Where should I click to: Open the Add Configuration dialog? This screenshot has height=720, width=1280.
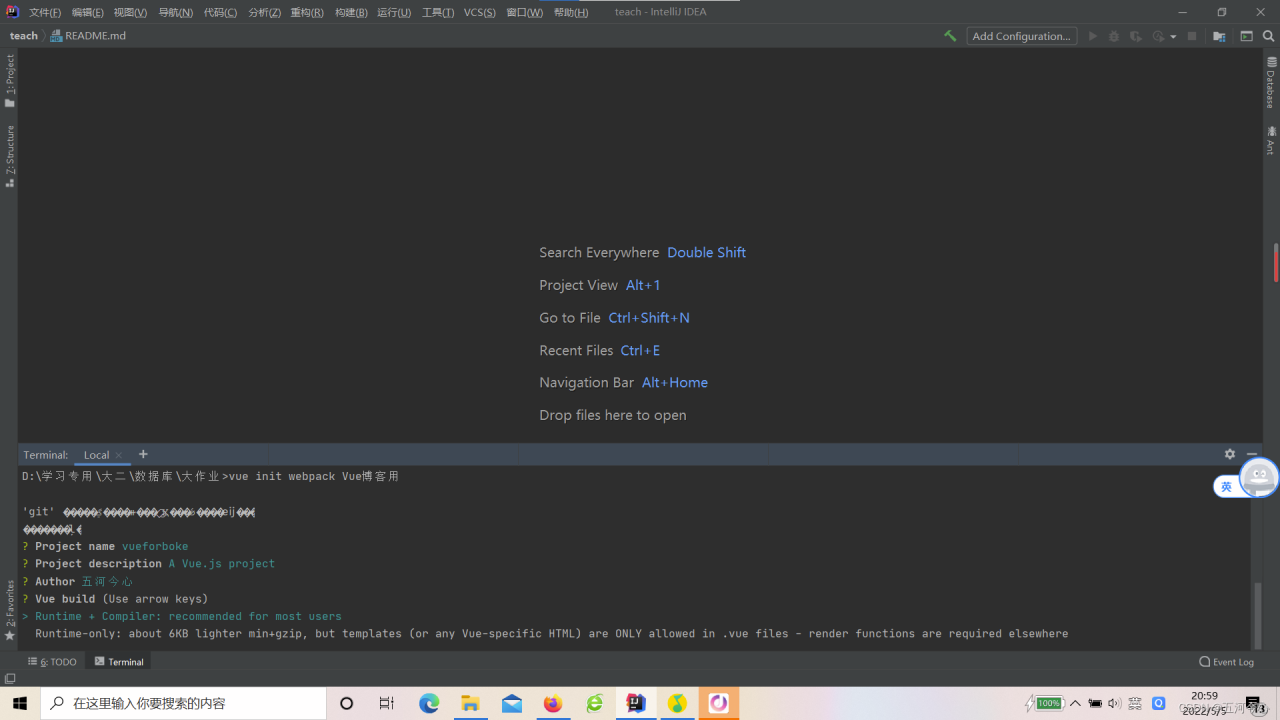click(1021, 36)
